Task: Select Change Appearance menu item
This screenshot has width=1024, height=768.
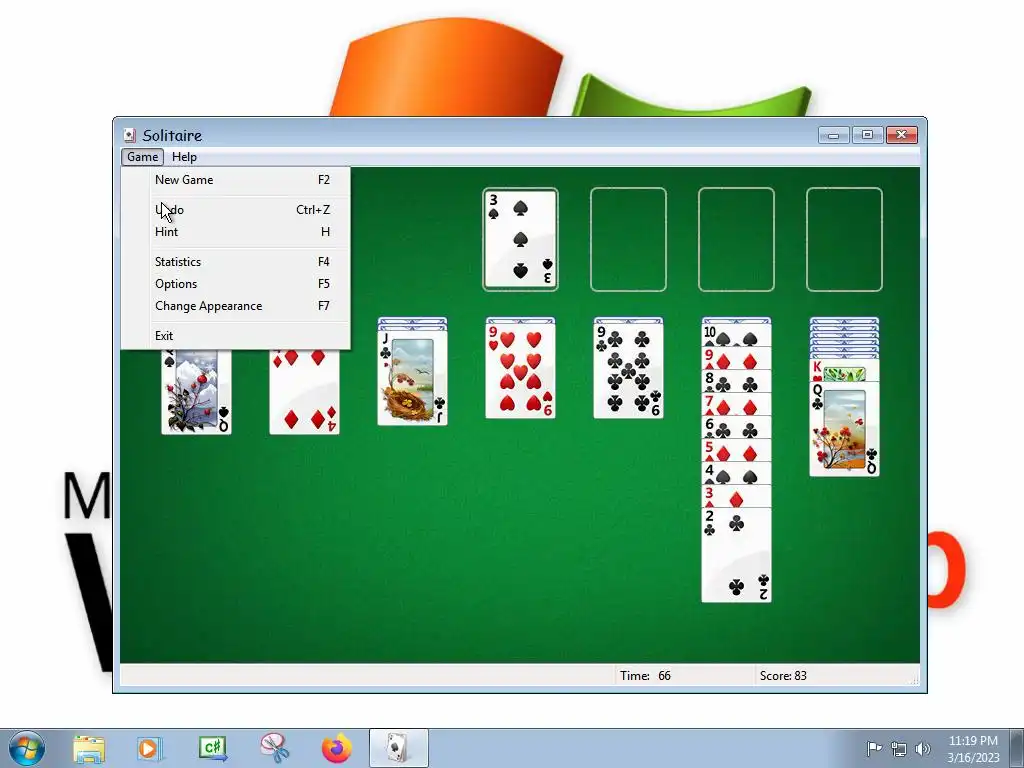Action: 242,306
